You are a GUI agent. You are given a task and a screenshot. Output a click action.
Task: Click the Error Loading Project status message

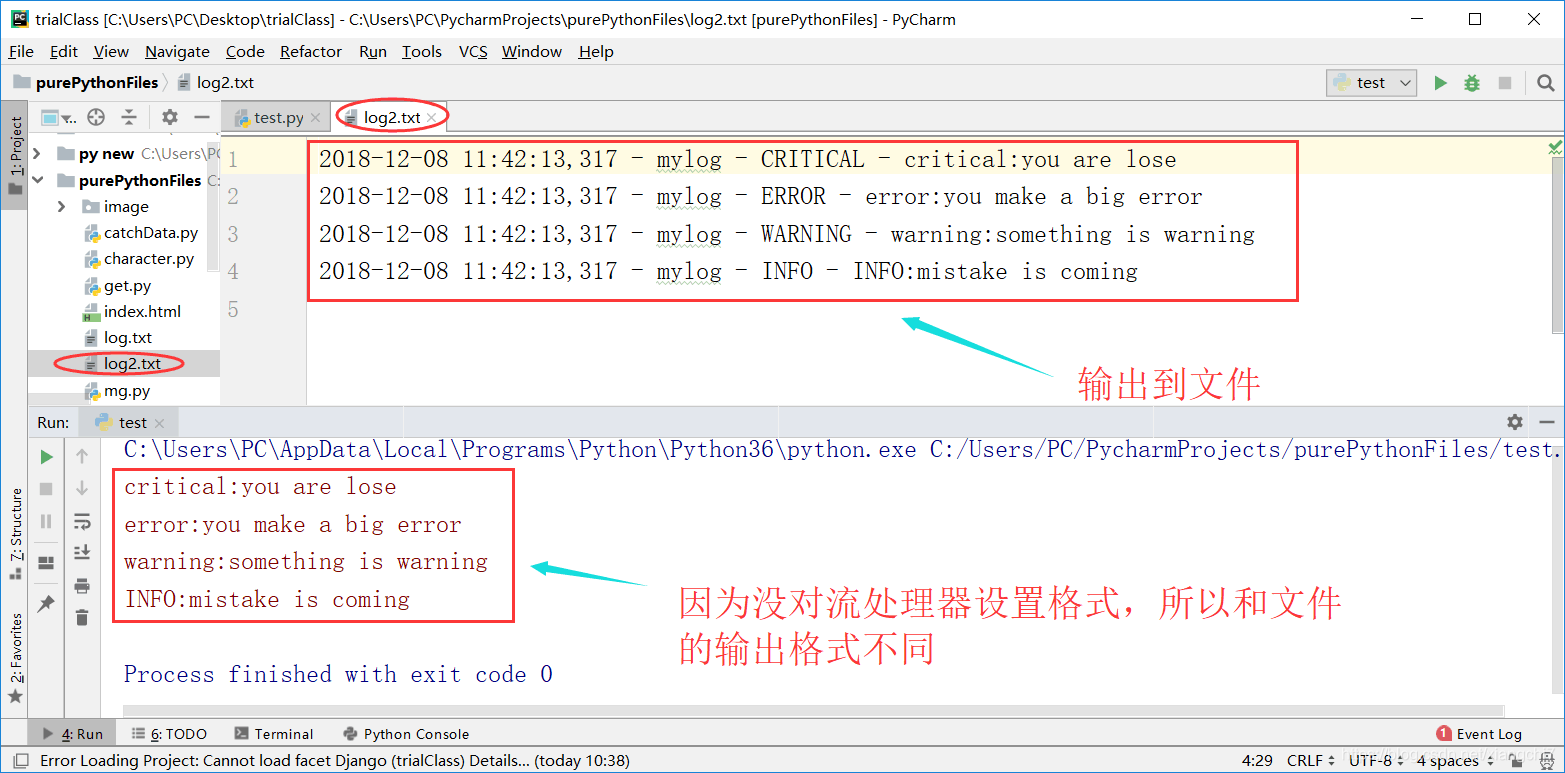[x=334, y=761]
